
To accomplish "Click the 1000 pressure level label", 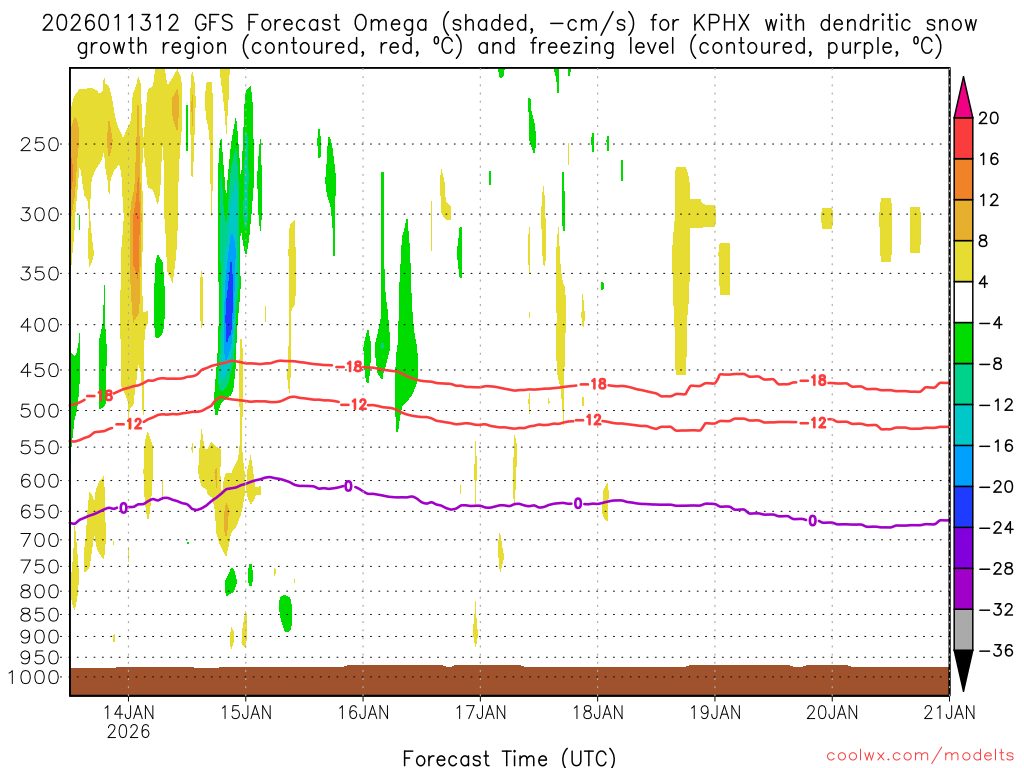I will 34,677.
